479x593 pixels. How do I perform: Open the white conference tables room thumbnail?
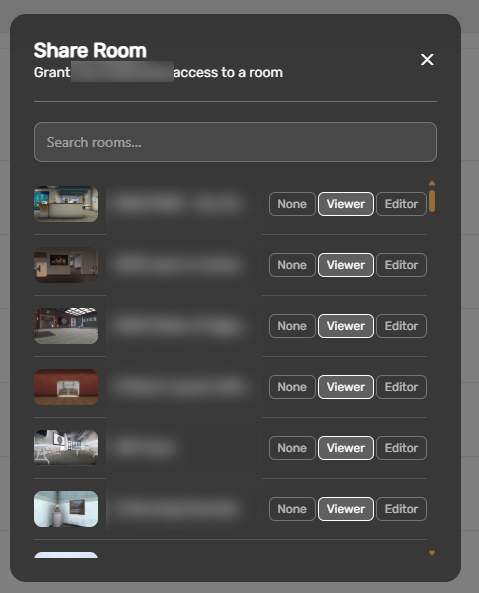66,448
